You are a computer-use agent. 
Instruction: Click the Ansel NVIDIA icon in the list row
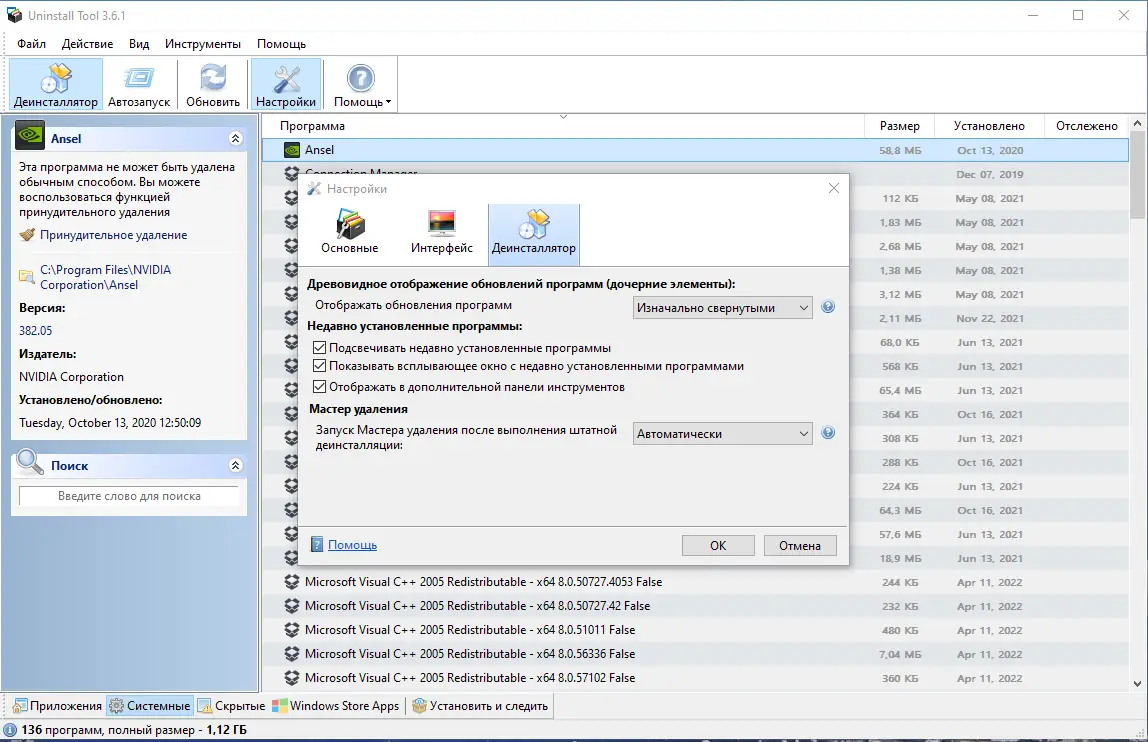[292, 150]
